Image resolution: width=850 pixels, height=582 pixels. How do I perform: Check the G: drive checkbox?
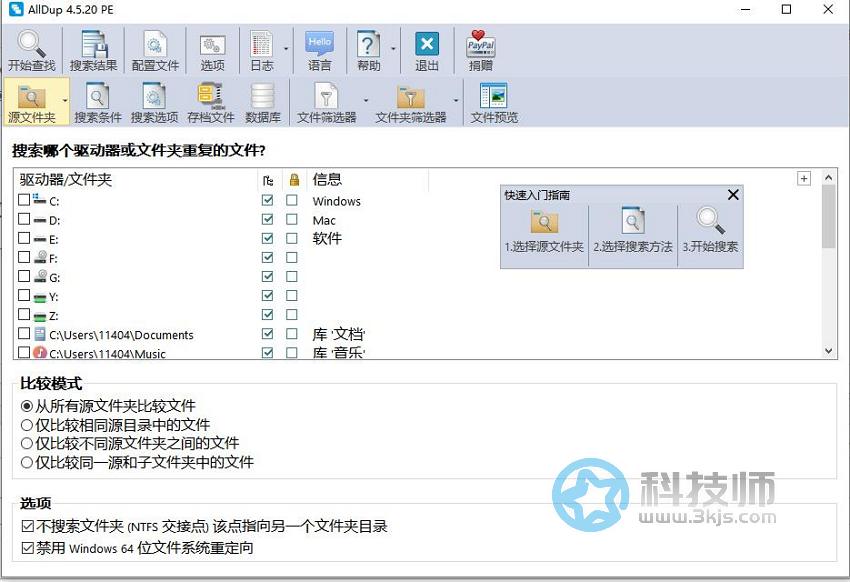point(24,276)
